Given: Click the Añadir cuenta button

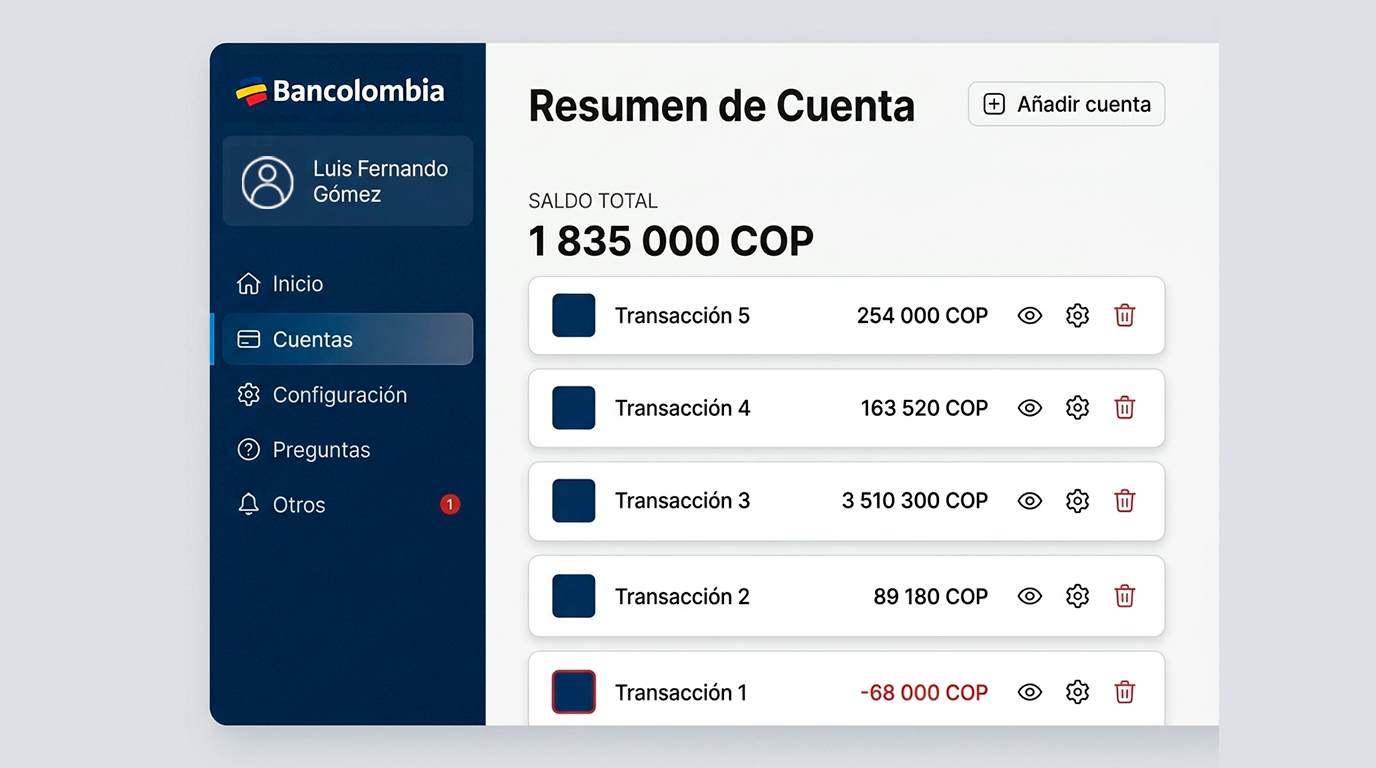Looking at the screenshot, I should coord(1066,104).
